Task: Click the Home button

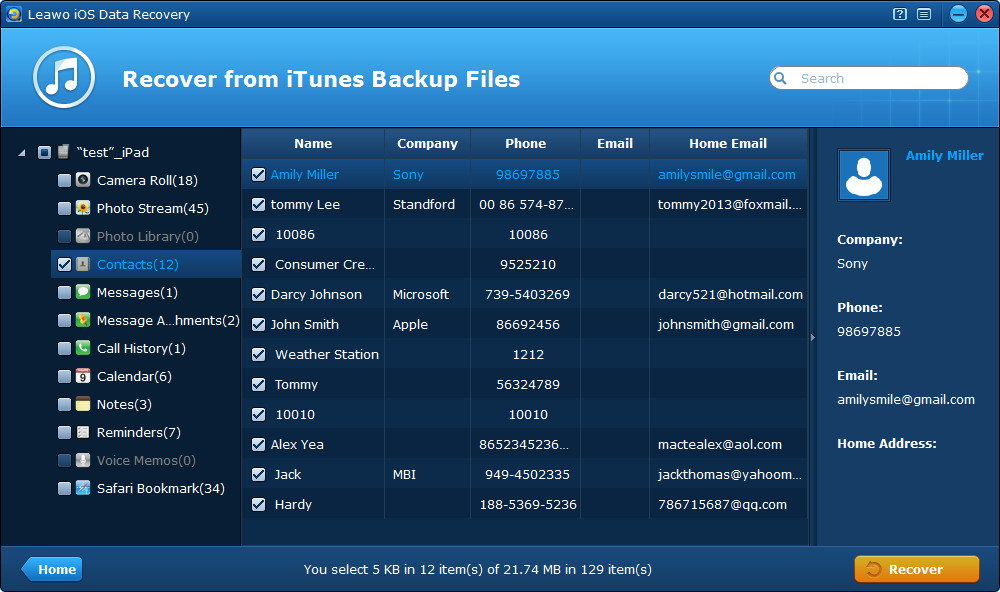Action: coord(52,569)
